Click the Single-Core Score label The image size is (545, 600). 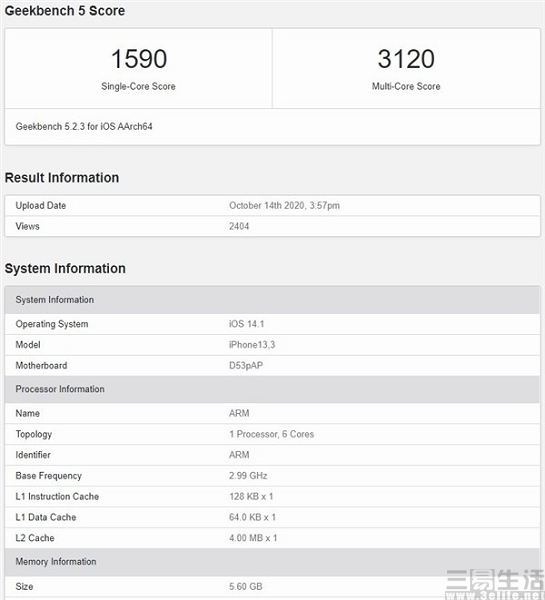(x=138, y=86)
